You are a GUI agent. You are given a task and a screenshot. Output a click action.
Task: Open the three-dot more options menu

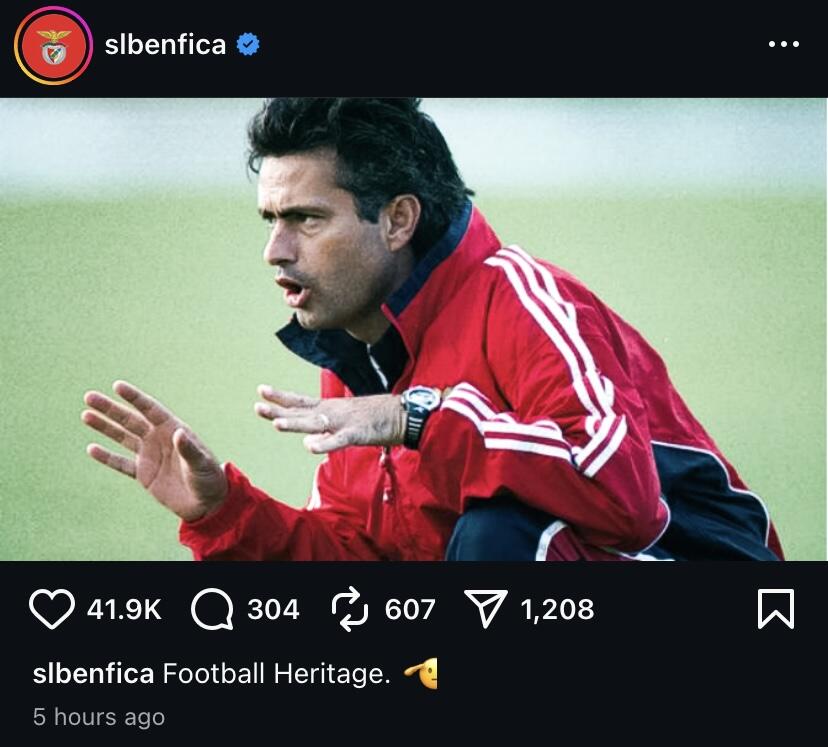coord(783,45)
